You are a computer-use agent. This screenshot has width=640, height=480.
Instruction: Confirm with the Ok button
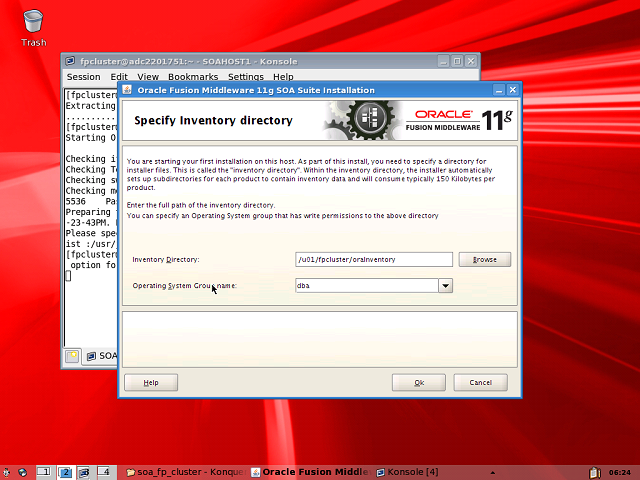[x=419, y=382]
